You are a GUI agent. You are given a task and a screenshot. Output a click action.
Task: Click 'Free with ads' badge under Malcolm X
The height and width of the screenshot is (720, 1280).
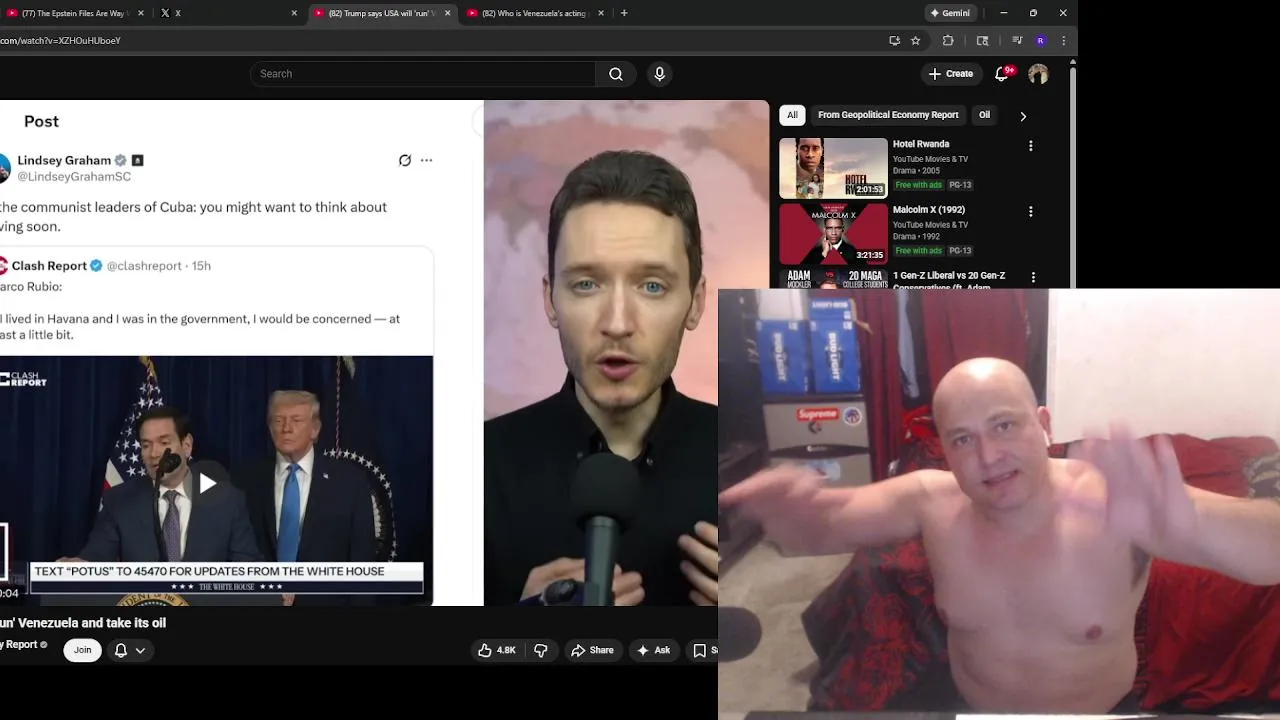pyautogui.click(x=918, y=251)
